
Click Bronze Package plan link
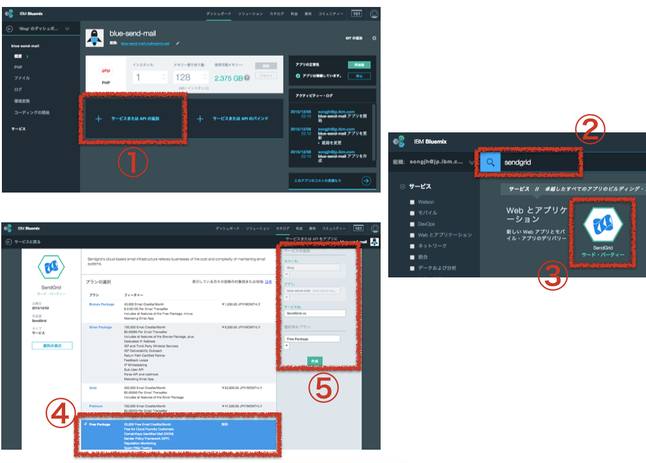tap(101, 304)
